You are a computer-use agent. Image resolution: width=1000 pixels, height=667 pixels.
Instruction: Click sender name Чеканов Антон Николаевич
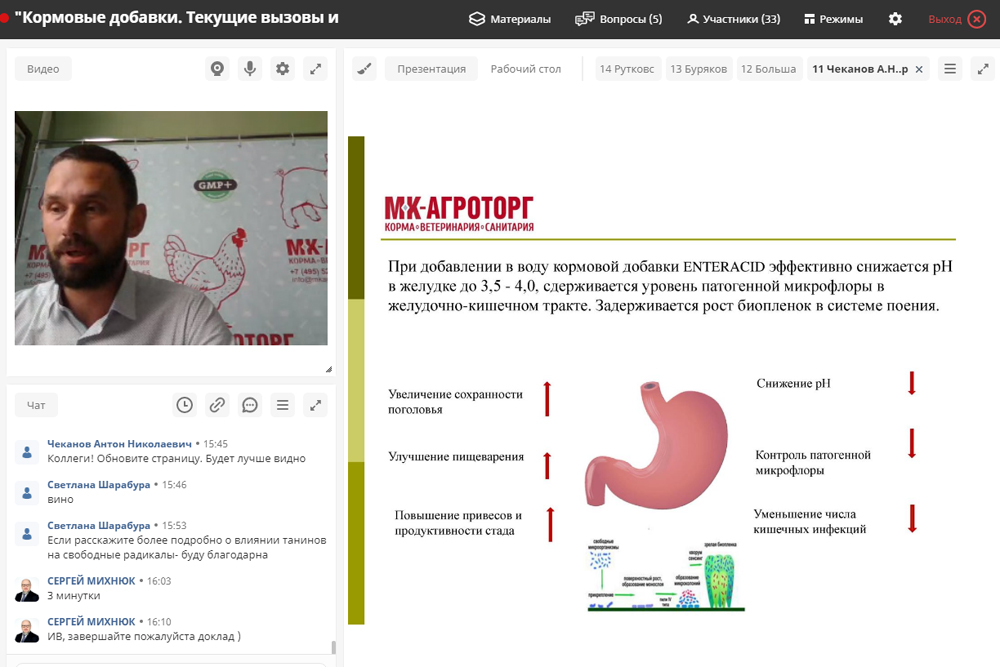[119, 444]
